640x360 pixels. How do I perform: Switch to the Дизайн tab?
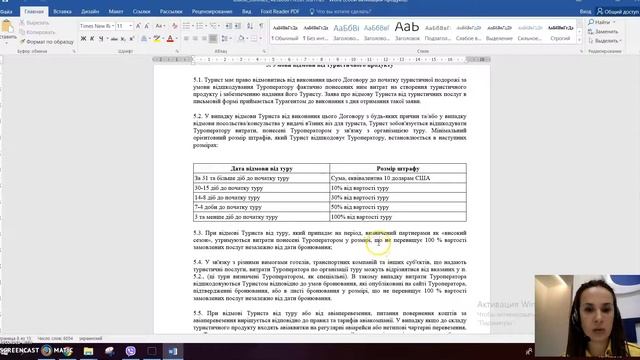click(90, 11)
